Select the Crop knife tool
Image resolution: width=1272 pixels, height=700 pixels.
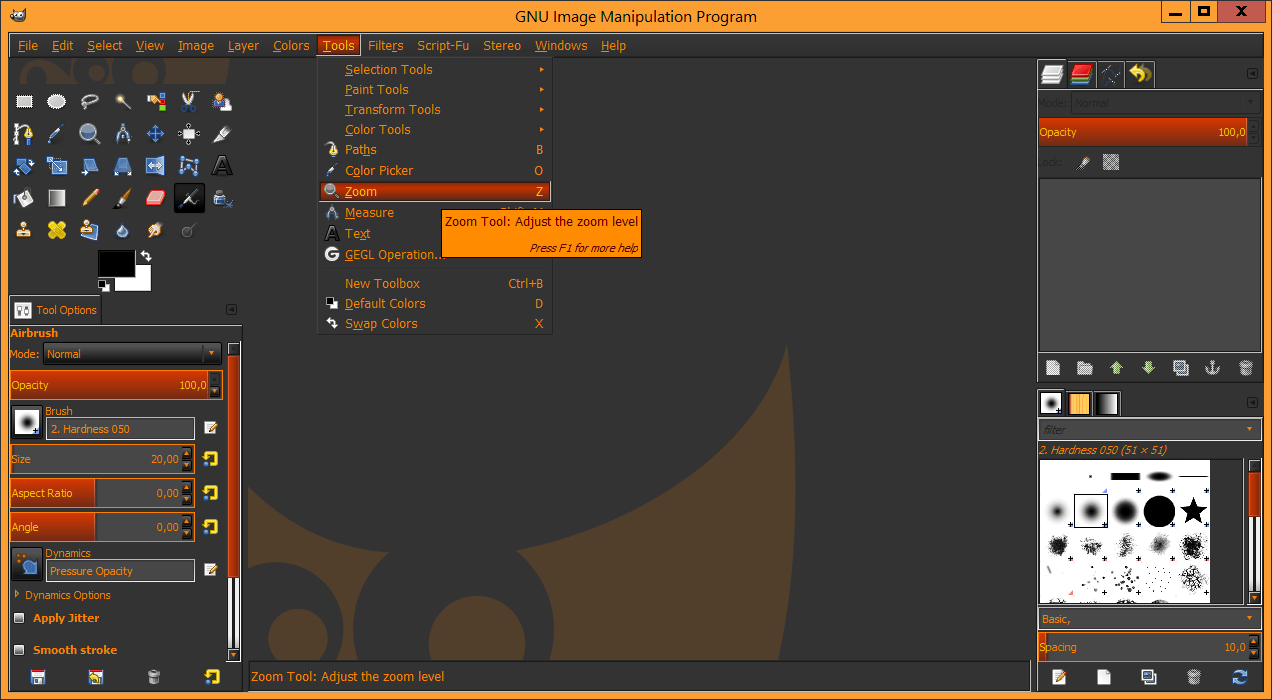coord(222,134)
